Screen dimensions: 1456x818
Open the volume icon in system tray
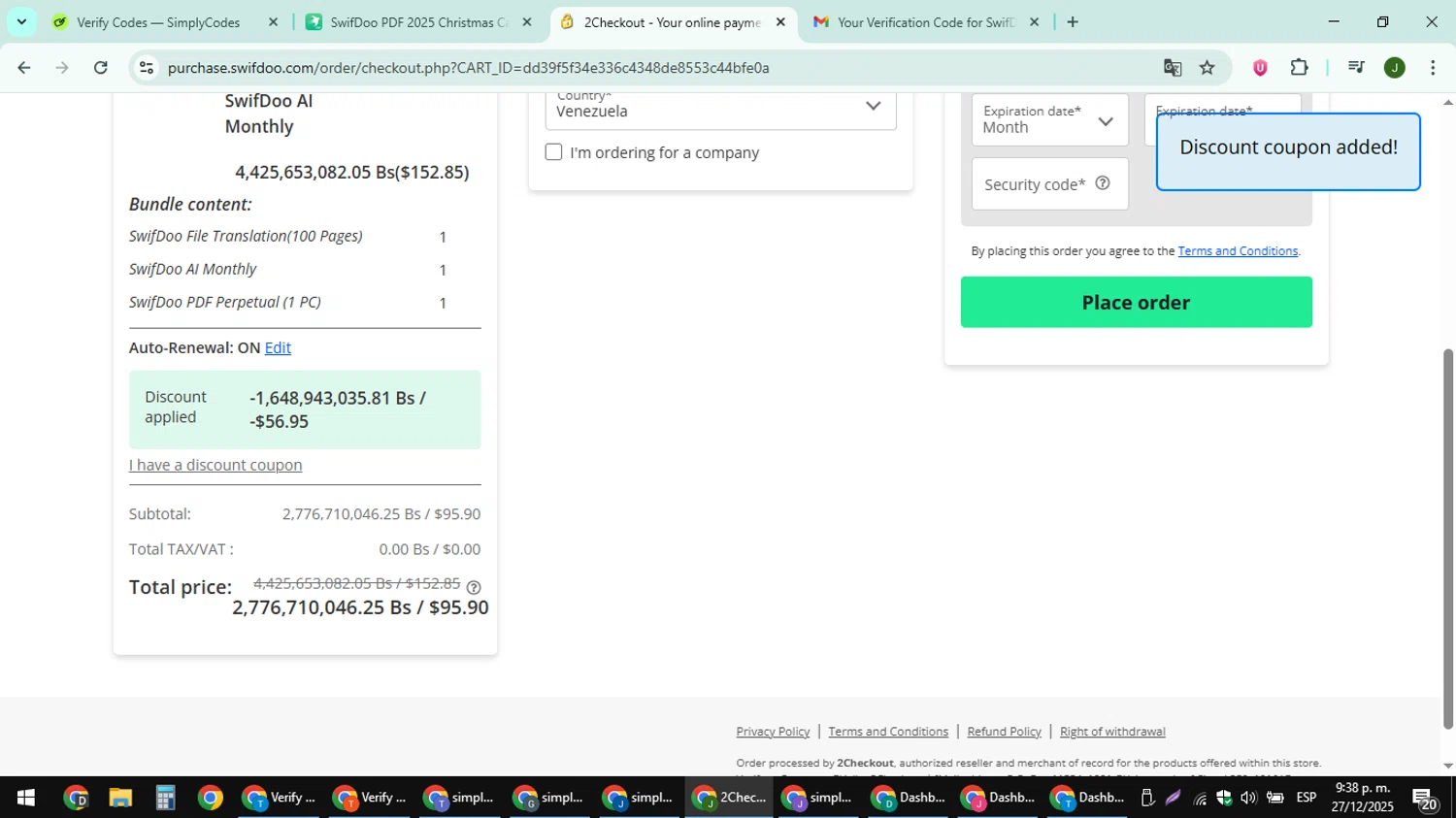tap(1248, 799)
